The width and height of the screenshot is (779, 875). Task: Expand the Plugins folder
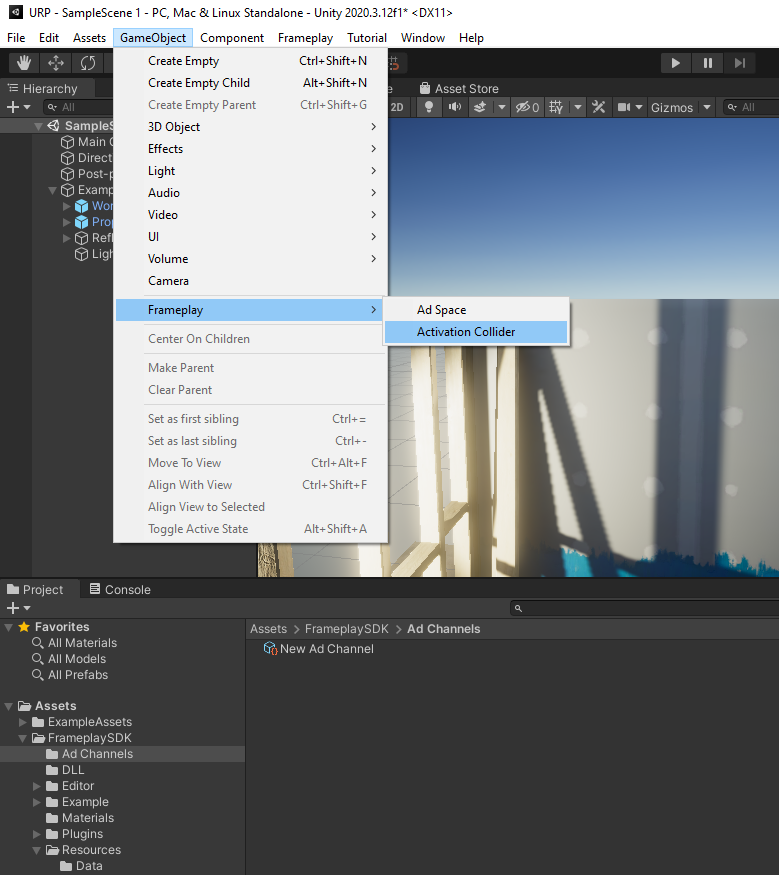[37, 834]
